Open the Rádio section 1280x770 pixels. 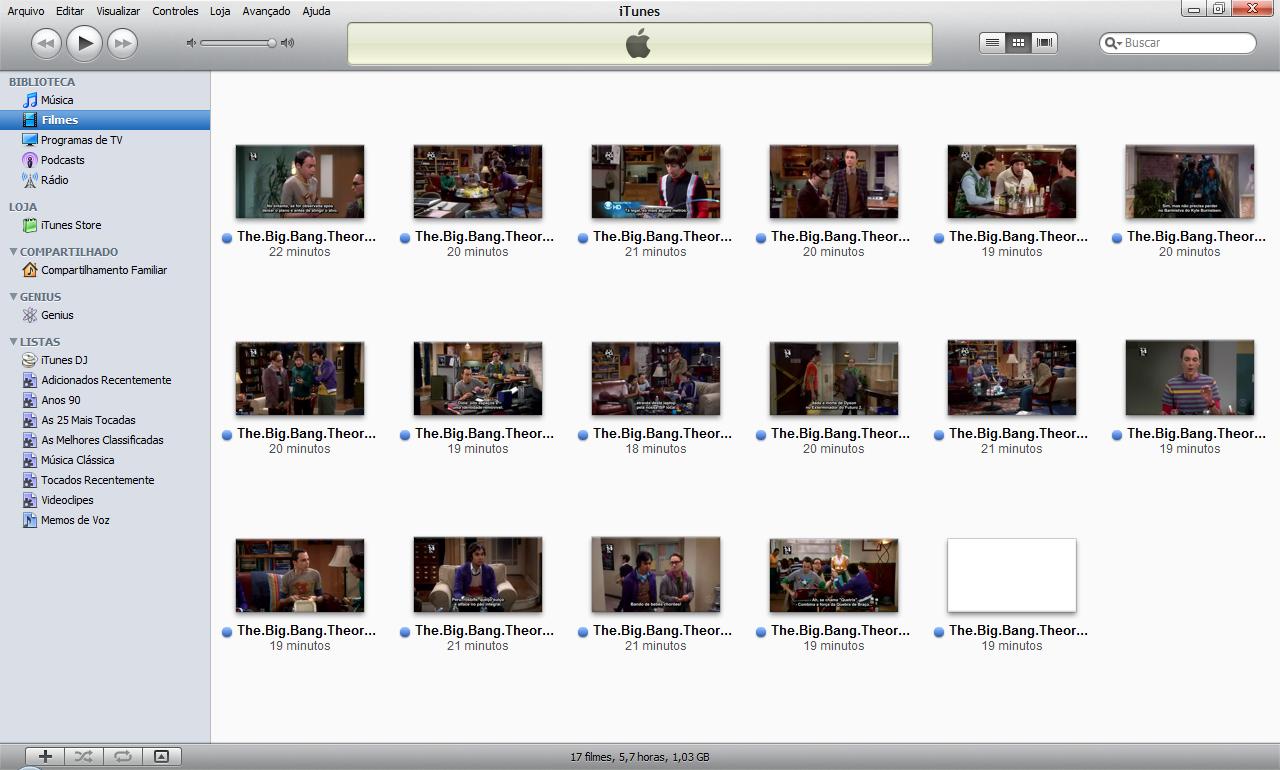click(x=54, y=180)
